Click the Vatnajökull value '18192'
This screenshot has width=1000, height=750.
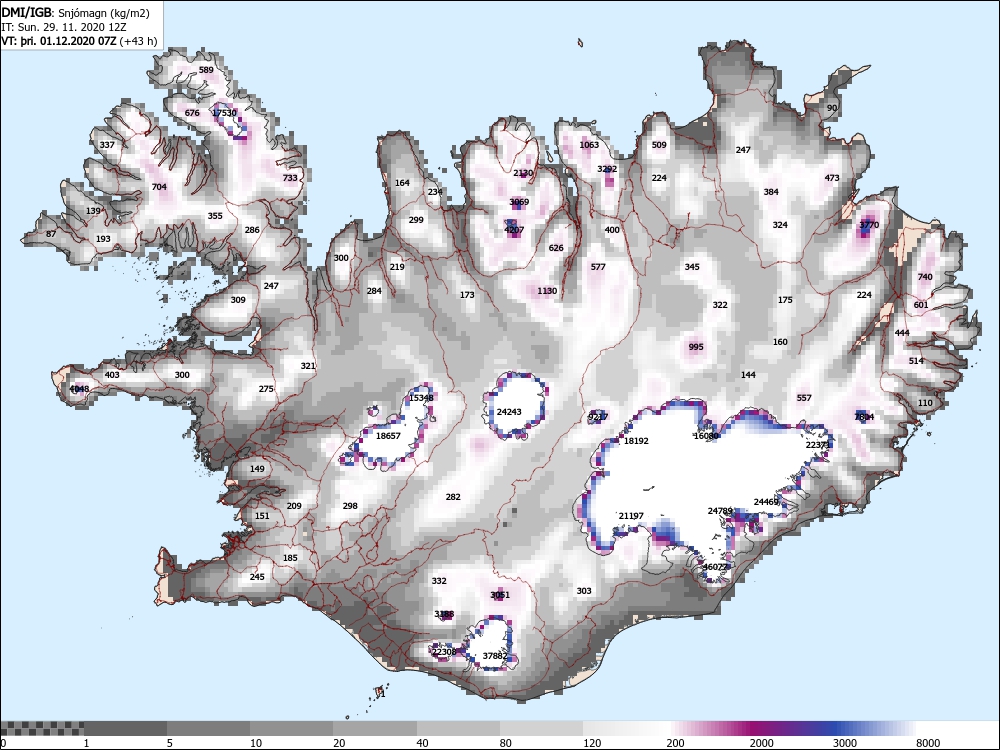point(636,441)
